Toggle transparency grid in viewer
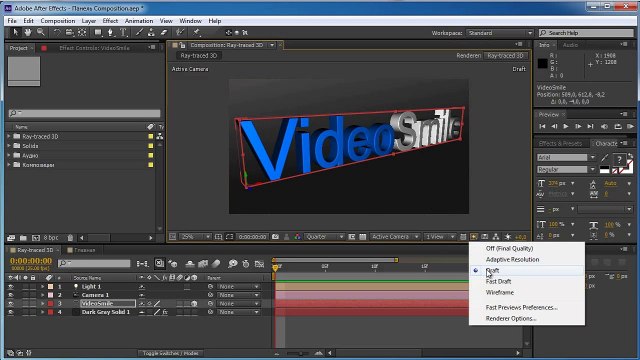This screenshot has height=360, width=640. click(x=362, y=237)
